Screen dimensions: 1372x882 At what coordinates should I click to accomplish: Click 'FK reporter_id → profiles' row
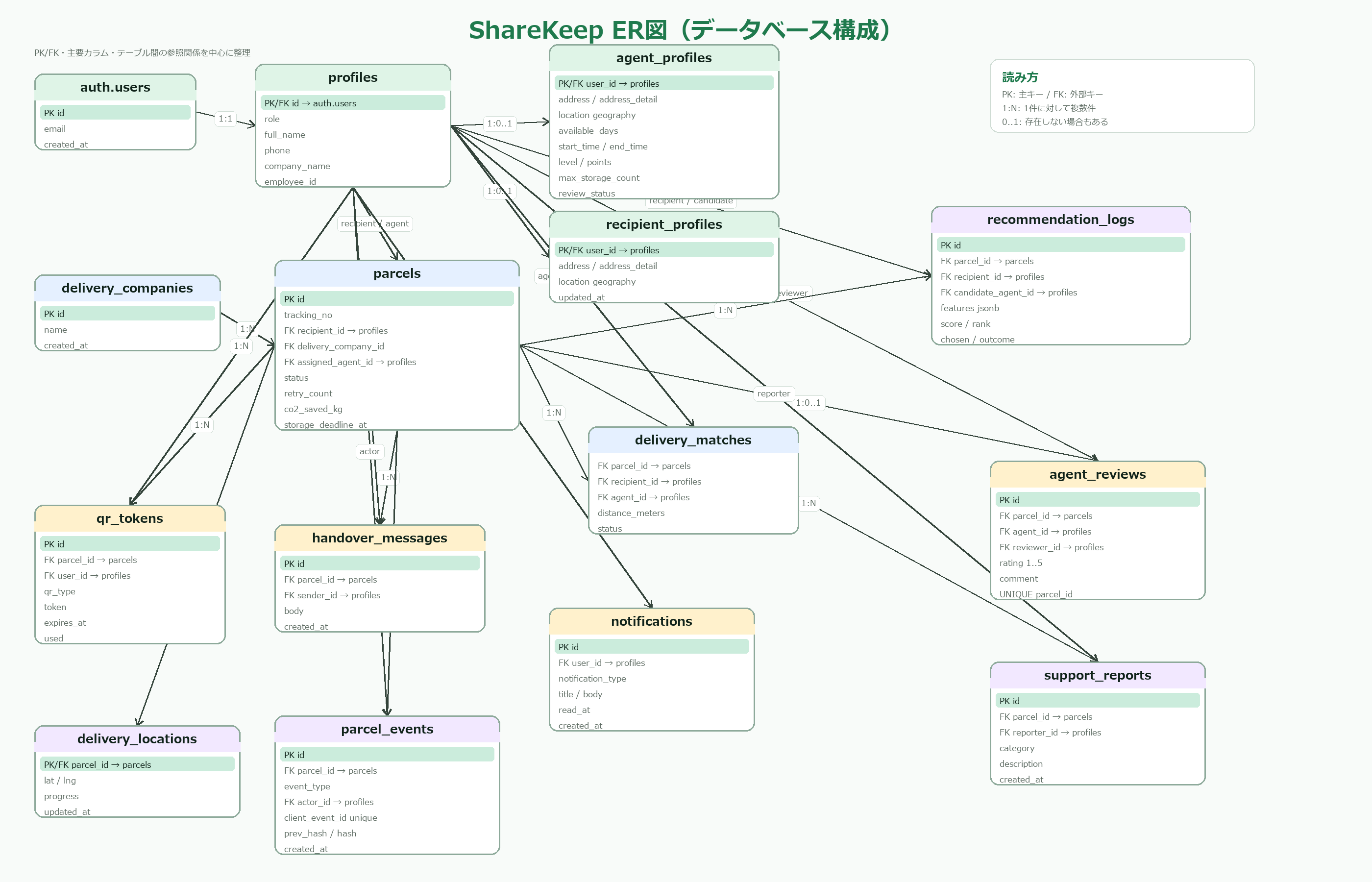click(1050, 733)
